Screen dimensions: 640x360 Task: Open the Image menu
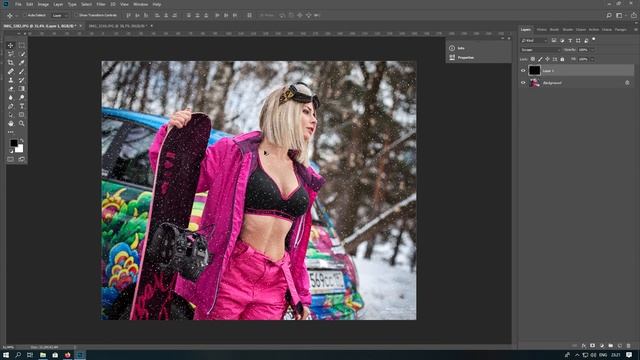pos(43,4)
